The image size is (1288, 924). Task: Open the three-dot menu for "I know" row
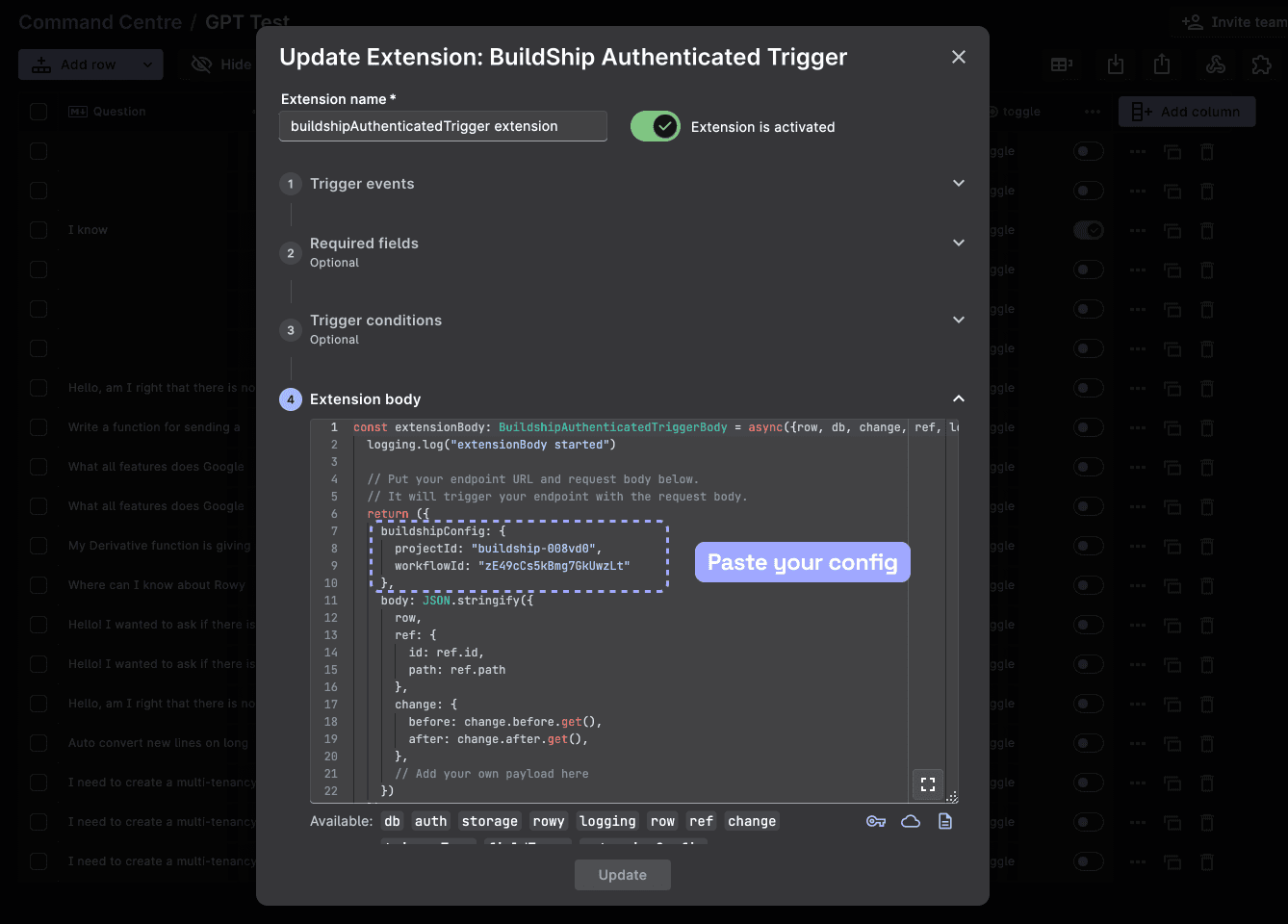click(1138, 230)
